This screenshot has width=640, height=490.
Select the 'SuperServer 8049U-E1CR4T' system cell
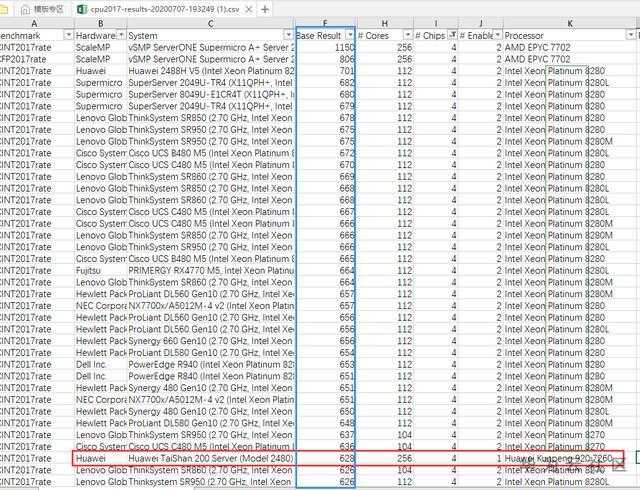[x=211, y=94]
